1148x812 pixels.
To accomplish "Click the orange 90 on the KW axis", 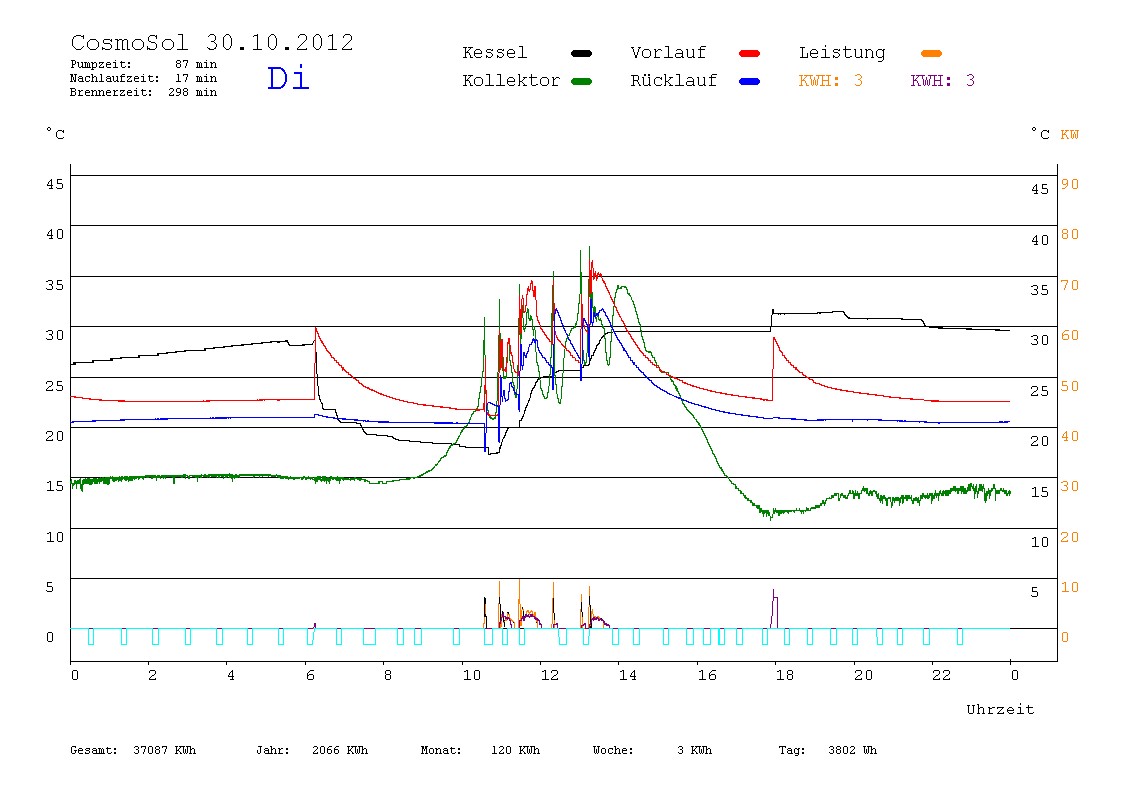I will 1070,185.
